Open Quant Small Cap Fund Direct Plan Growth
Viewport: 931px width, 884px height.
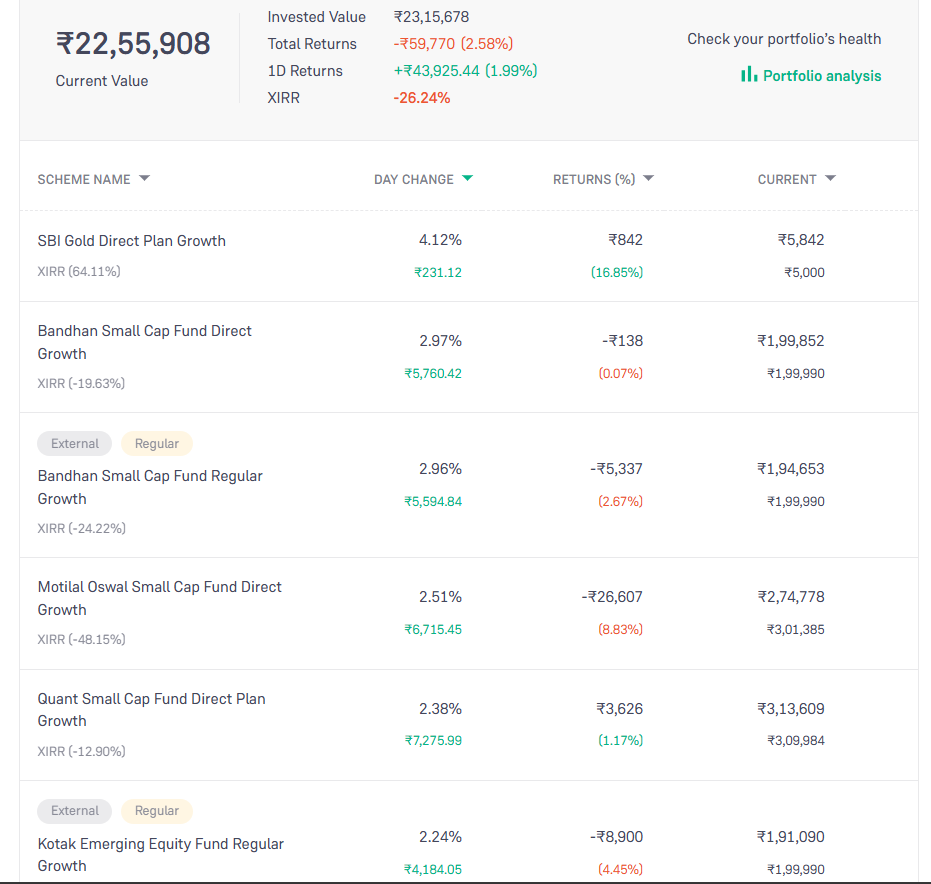[151, 709]
